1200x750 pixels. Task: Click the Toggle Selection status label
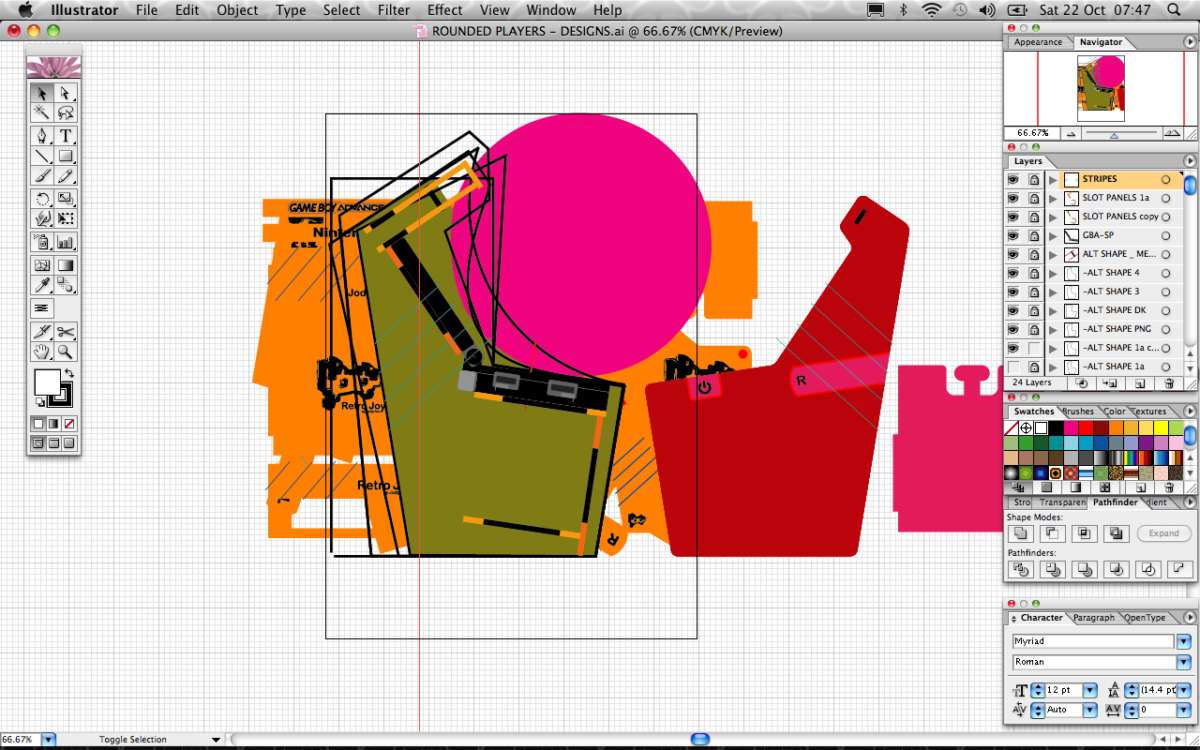tap(133, 740)
